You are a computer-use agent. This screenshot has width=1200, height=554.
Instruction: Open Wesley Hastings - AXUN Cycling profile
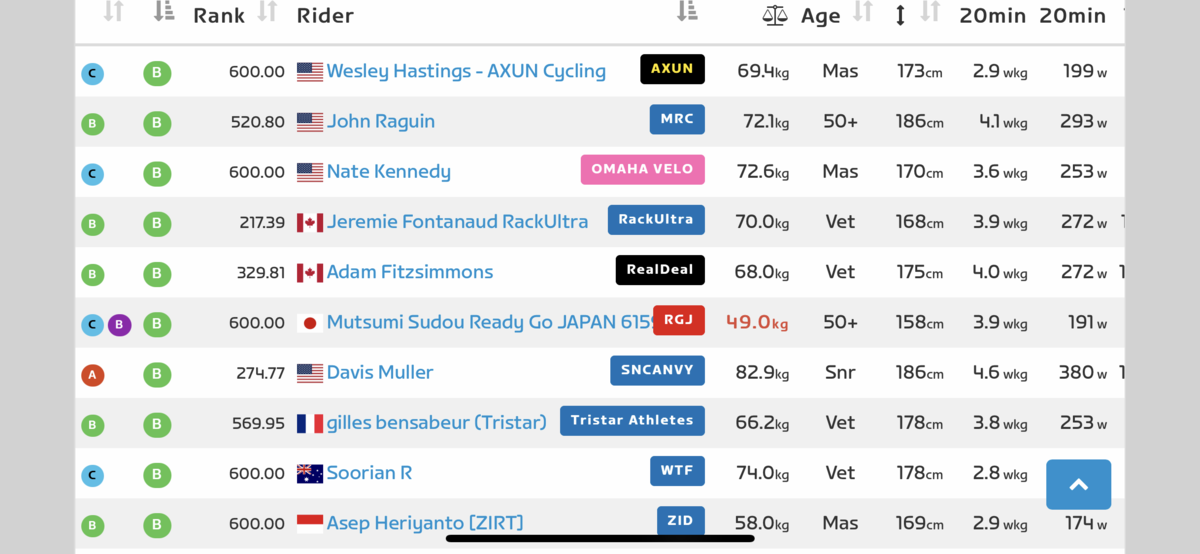(466, 71)
